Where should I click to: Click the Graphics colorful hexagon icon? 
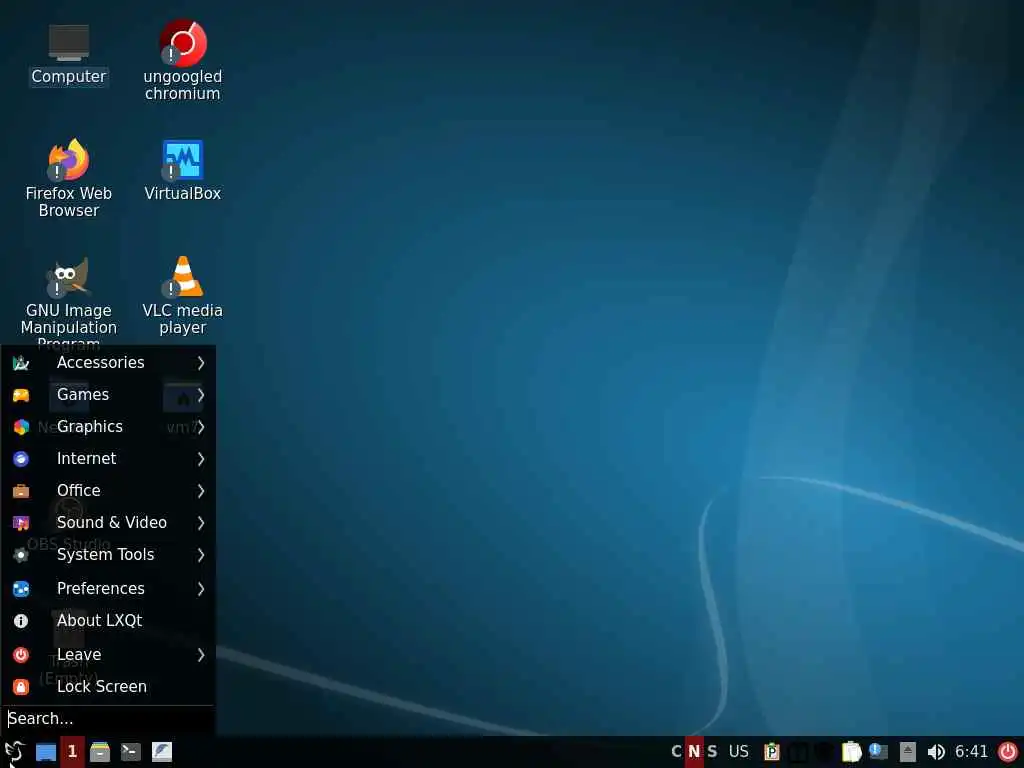(x=21, y=427)
